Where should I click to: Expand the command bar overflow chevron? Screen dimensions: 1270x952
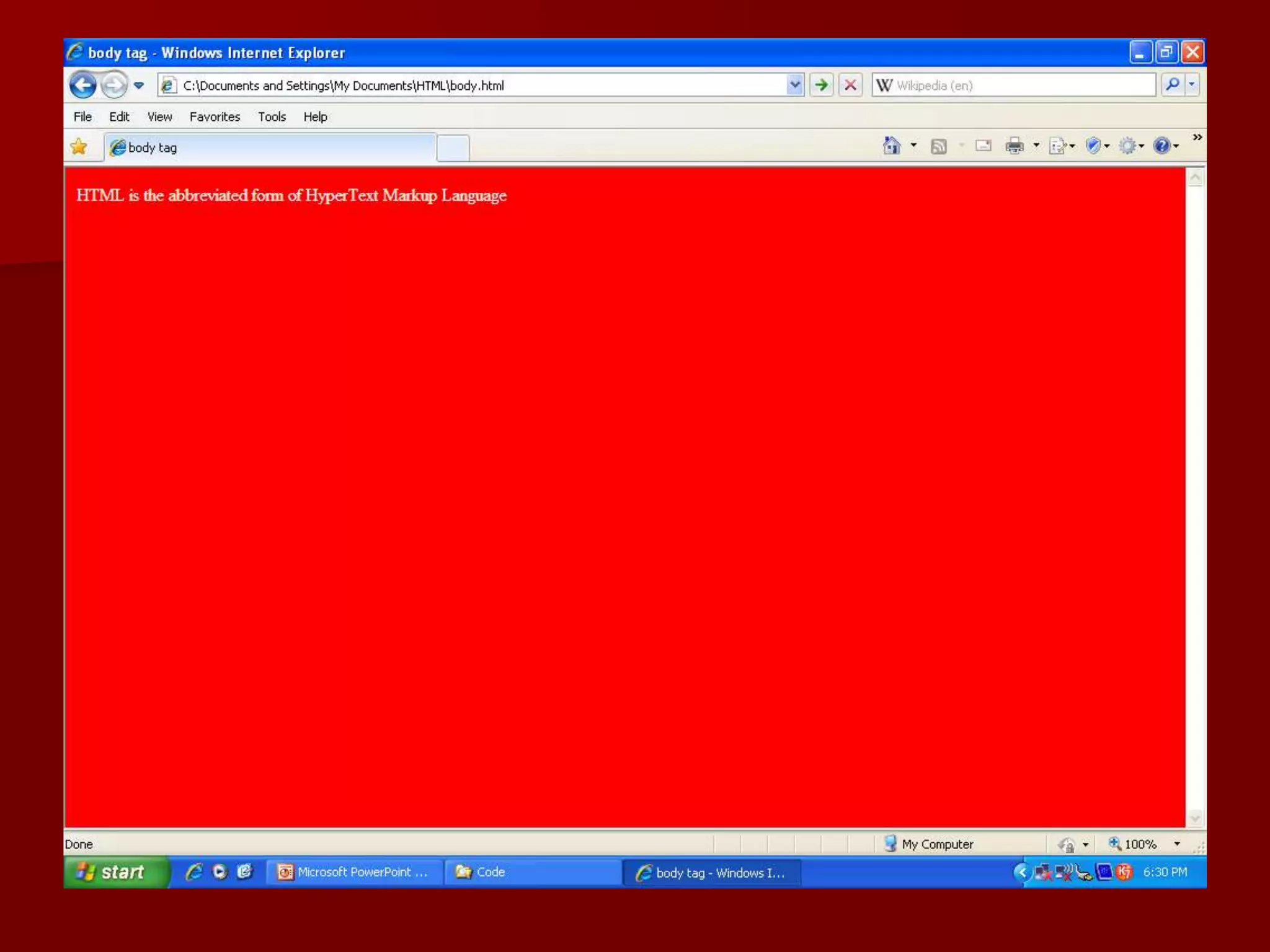point(1197,137)
